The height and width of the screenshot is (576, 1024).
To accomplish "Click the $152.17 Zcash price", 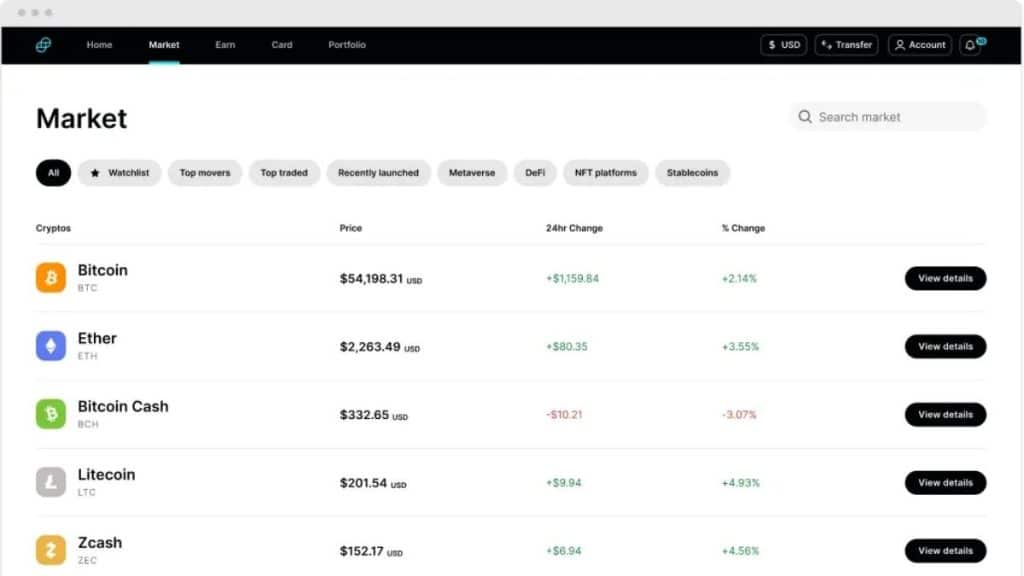I will pos(371,551).
